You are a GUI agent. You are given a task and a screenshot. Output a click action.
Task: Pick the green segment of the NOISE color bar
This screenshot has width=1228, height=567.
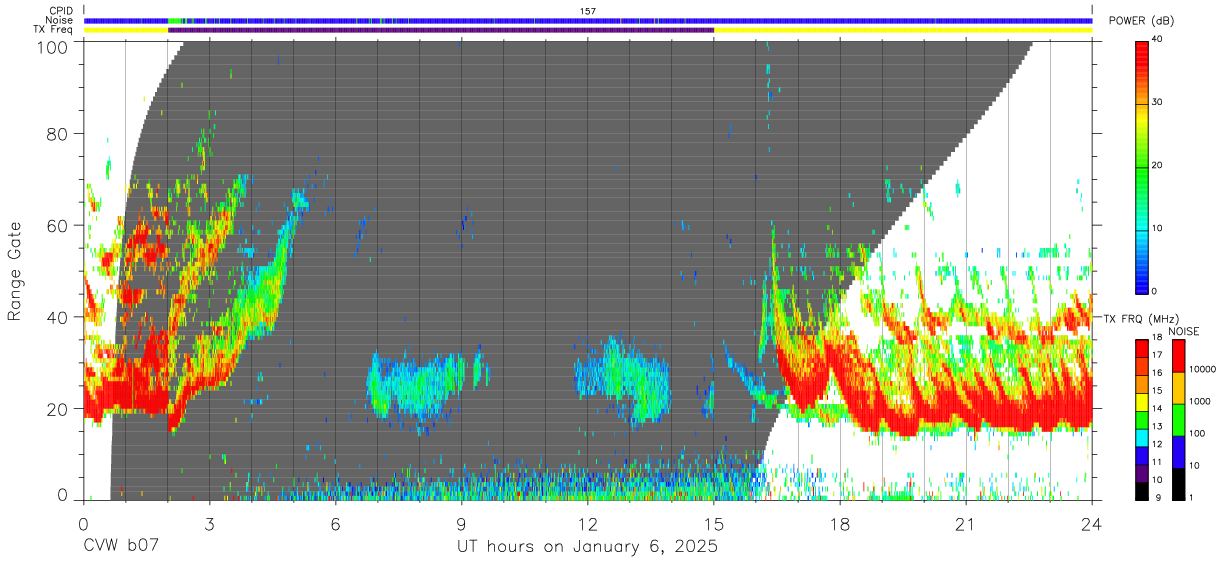pyautogui.click(x=1178, y=420)
